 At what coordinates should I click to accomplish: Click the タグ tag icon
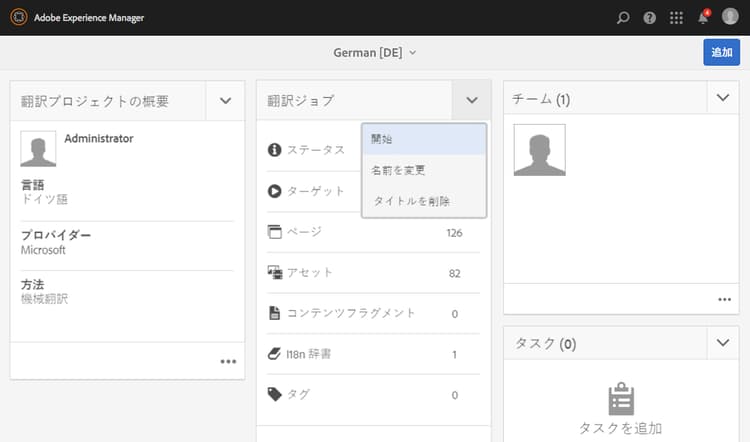pos(275,394)
